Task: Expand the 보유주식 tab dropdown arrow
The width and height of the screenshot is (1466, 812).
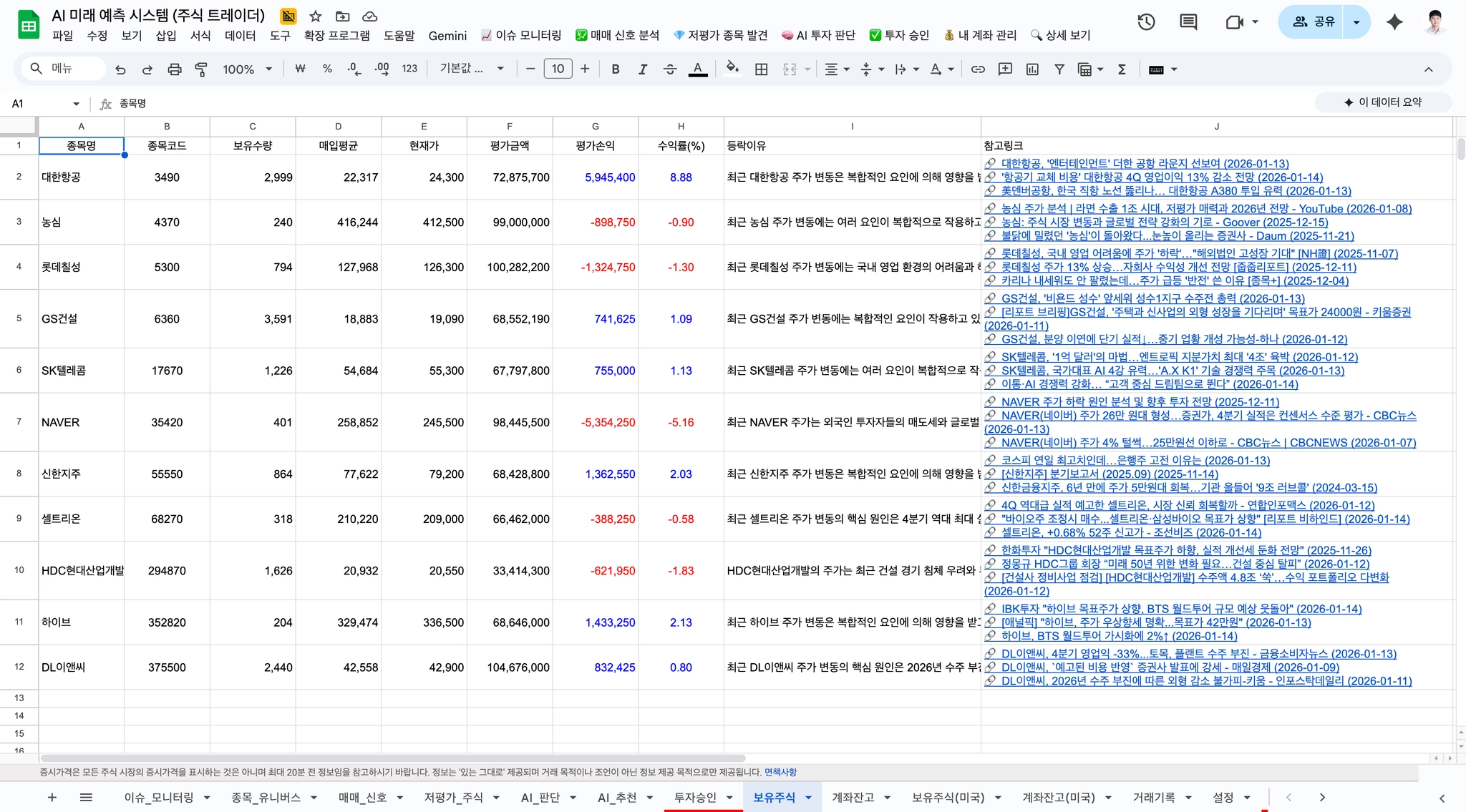Action: pyautogui.click(x=808, y=798)
